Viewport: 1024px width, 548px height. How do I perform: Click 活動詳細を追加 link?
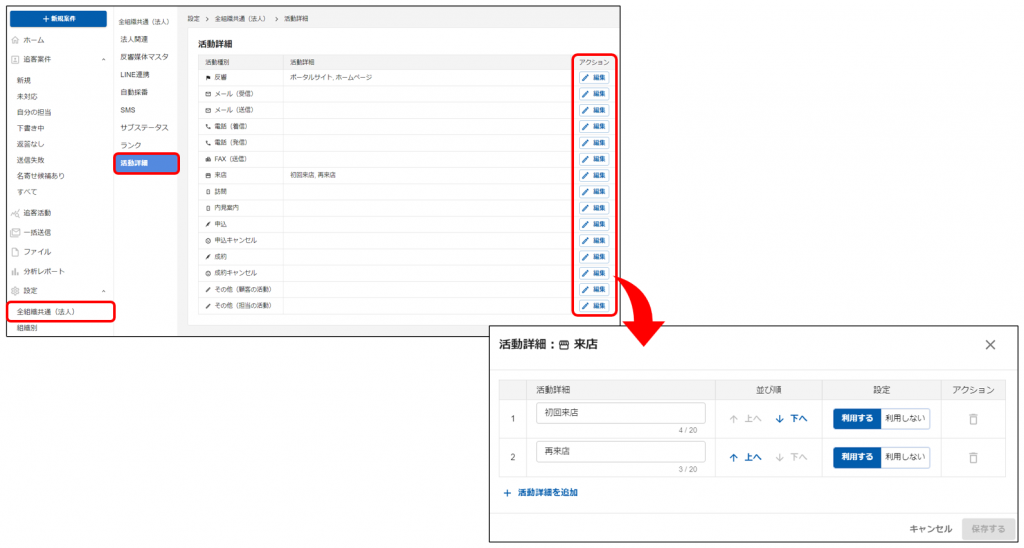[540, 493]
